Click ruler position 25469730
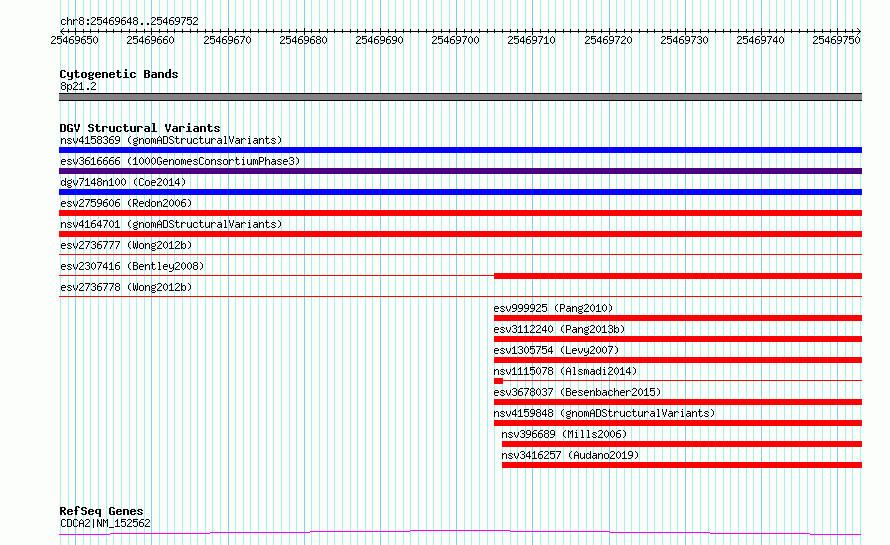This screenshot has width=890, height=545. pyautogui.click(x=684, y=40)
